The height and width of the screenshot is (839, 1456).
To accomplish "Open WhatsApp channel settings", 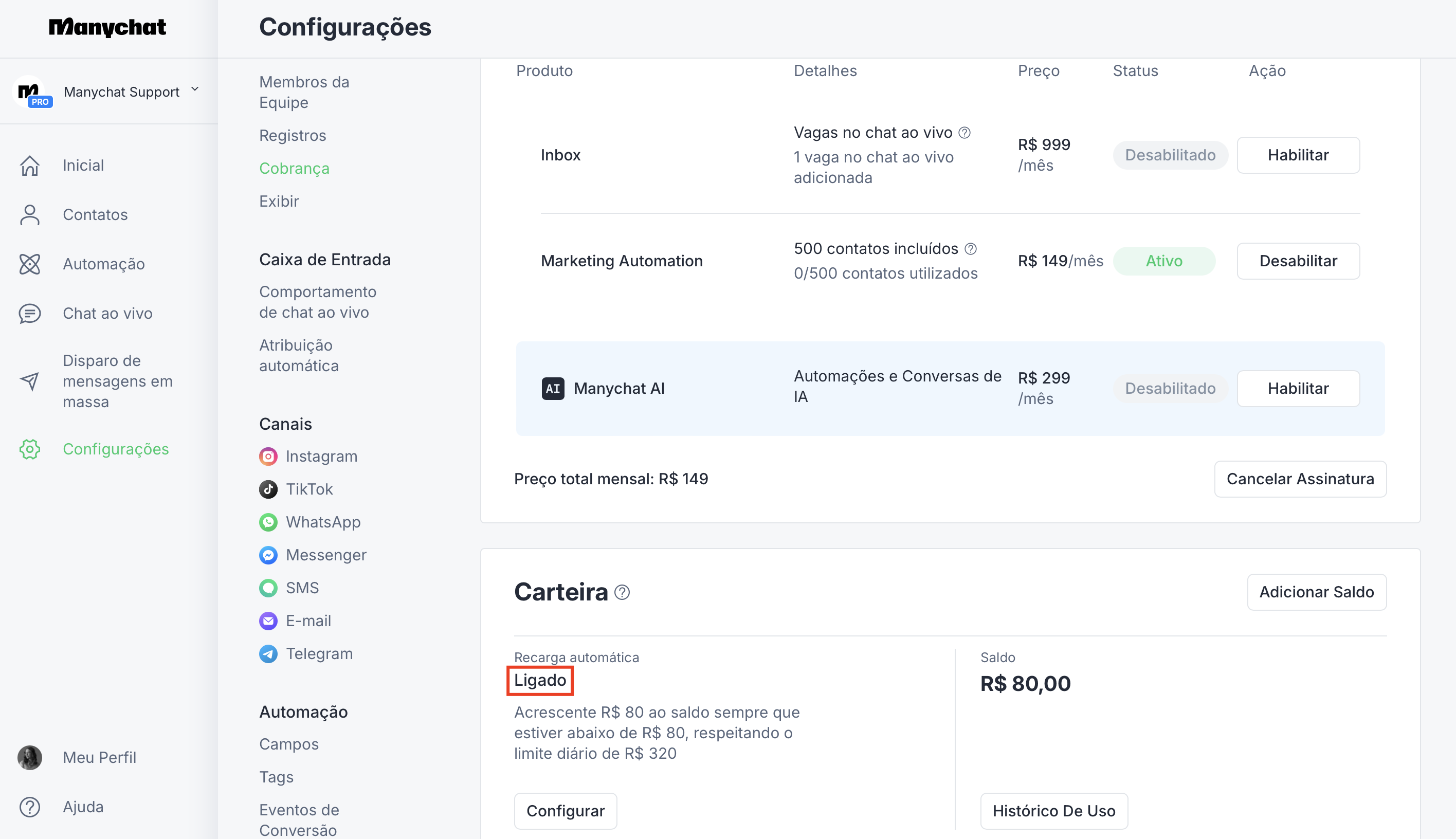I will coord(323,522).
